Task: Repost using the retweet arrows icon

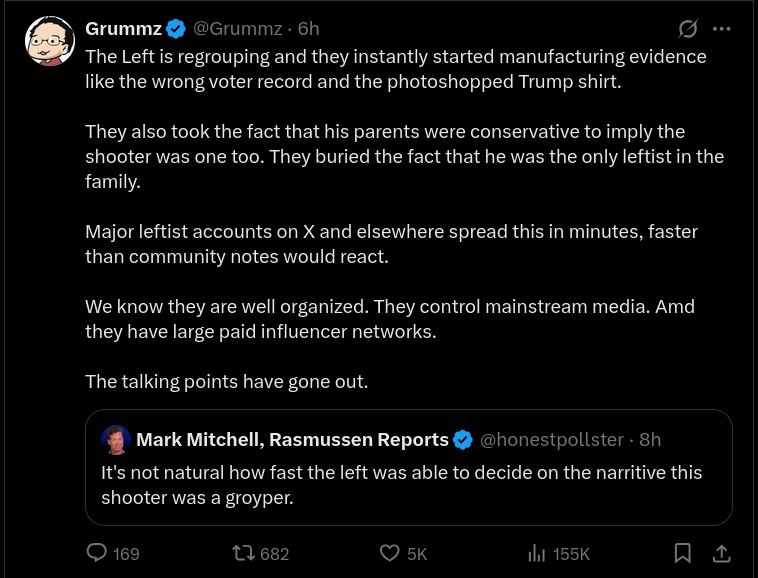Action: (x=244, y=553)
